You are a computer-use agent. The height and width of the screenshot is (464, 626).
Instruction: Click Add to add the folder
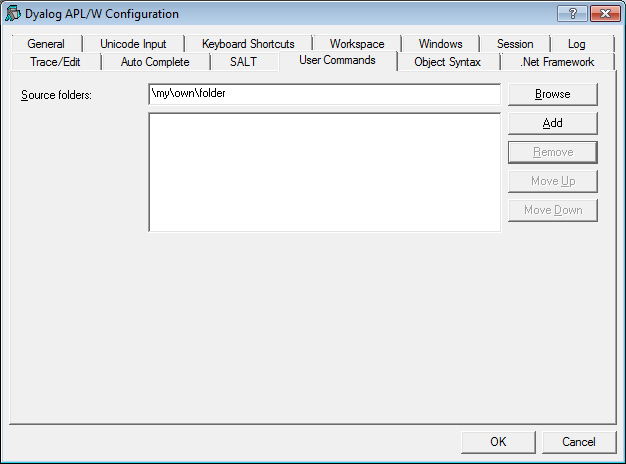coord(553,123)
